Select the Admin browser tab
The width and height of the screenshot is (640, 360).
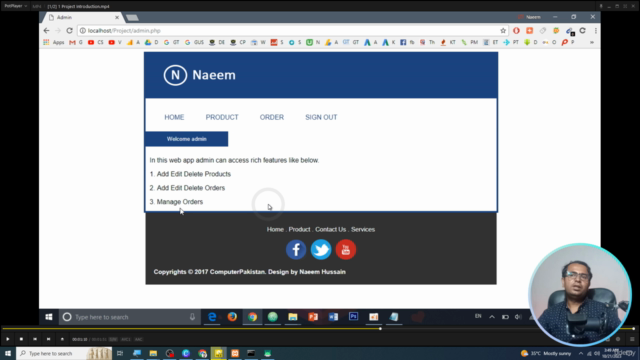(84, 18)
